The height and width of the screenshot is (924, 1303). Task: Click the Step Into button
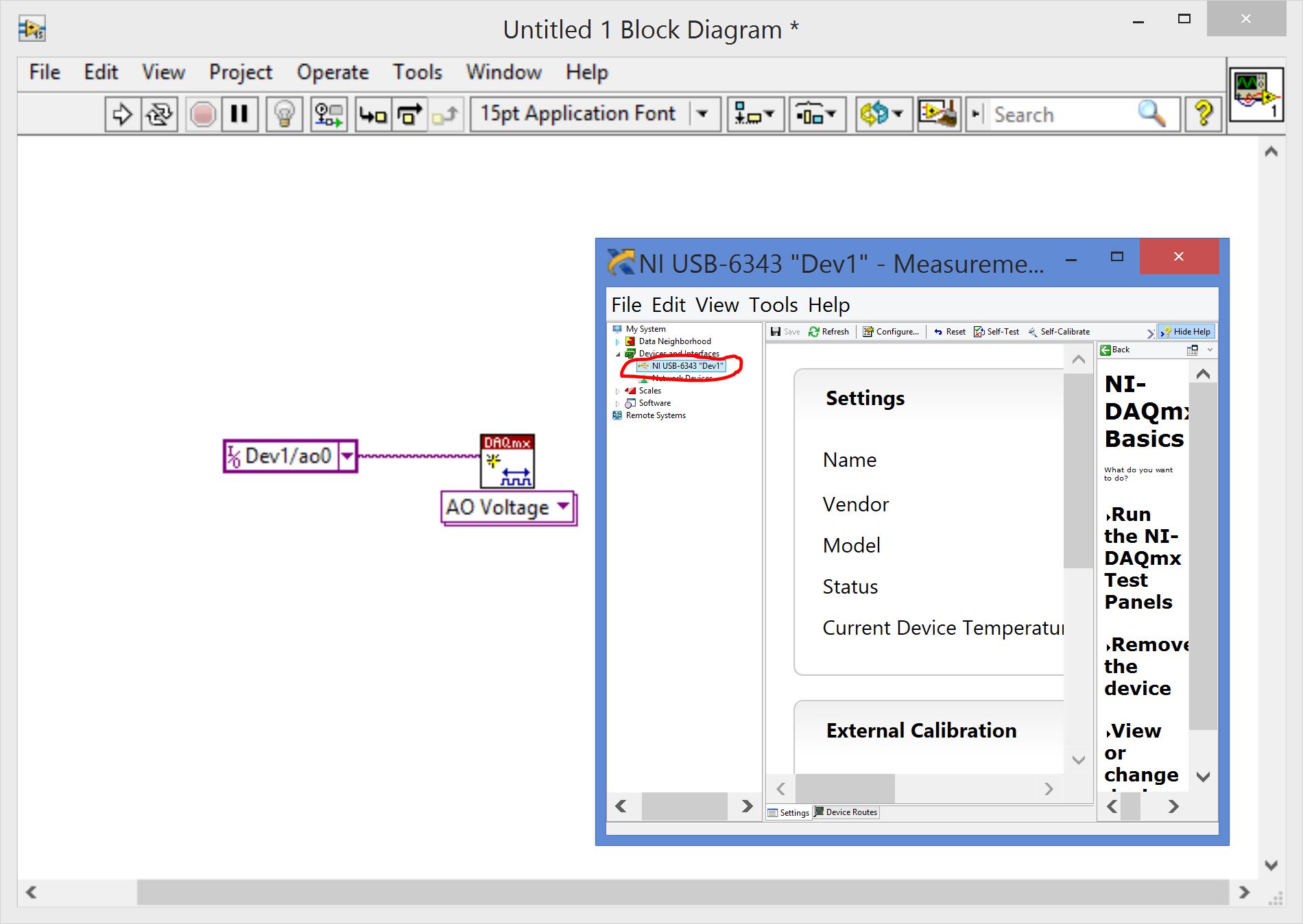pyautogui.click(x=373, y=114)
